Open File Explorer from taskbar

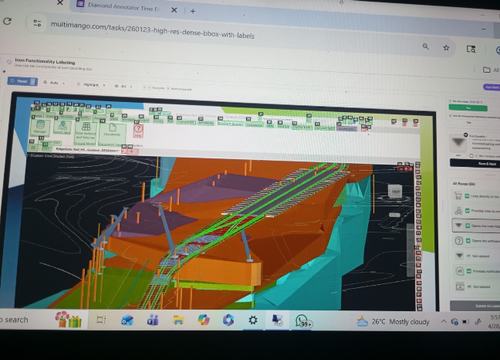point(178,320)
